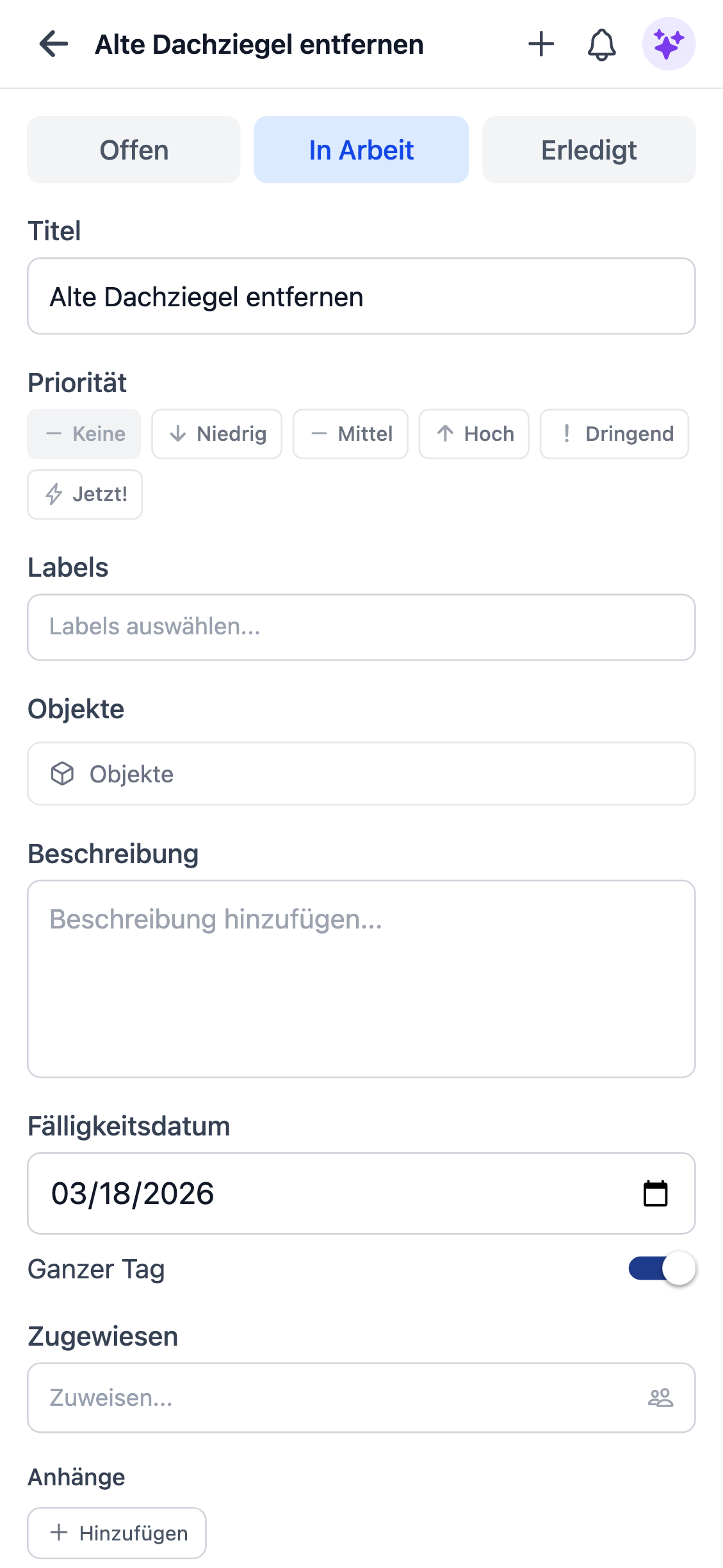Open notifications bell icon
The image size is (723, 1568).
coord(601,44)
